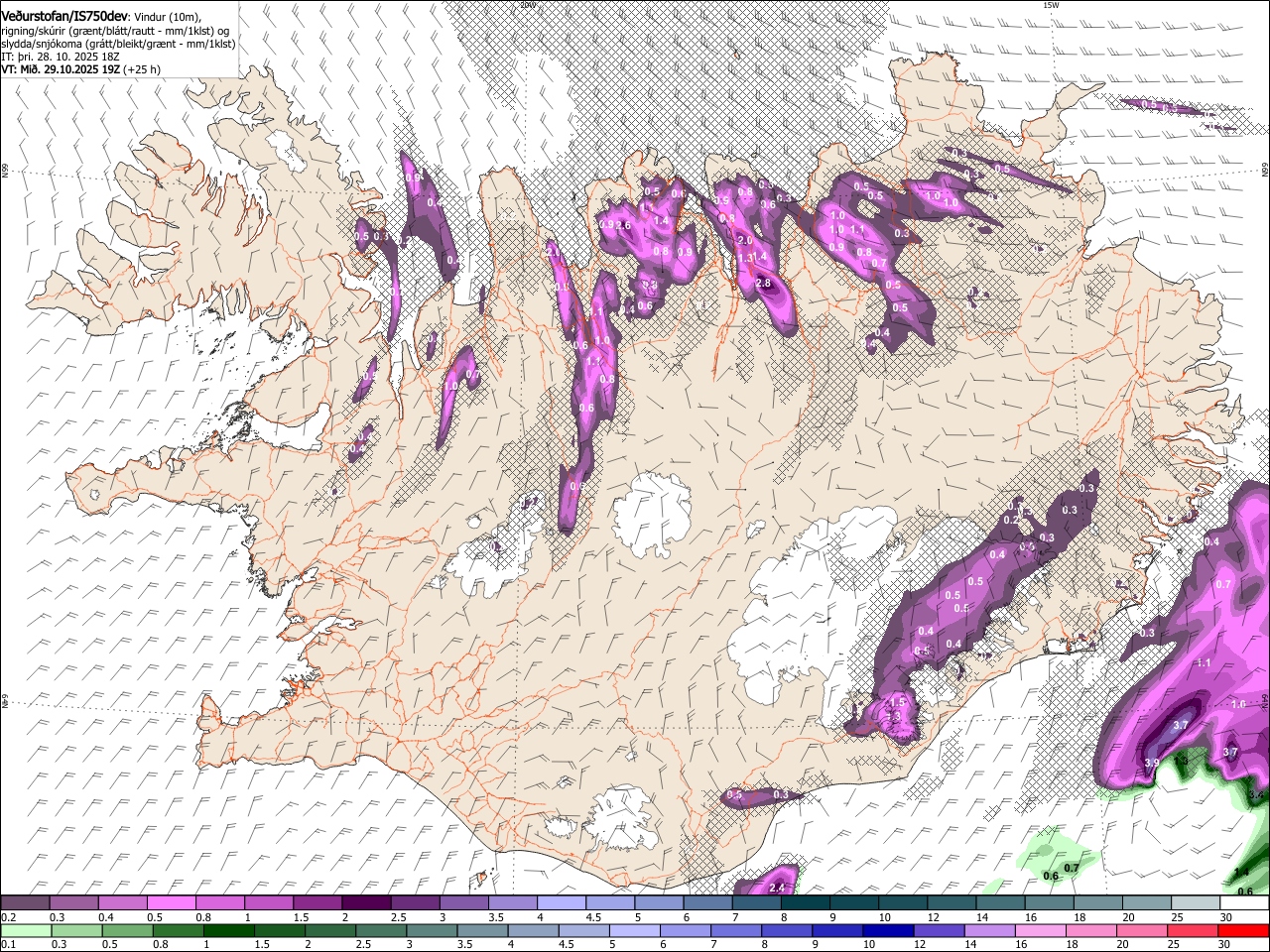This screenshot has height=952, width=1270.
Task: Click the 2.4 value at the south coast
Action: (x=777, y=888)
